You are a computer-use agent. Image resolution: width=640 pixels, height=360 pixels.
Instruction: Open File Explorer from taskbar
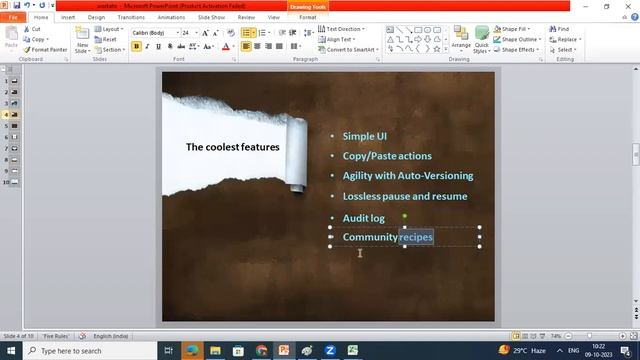[x=216, y=350]
